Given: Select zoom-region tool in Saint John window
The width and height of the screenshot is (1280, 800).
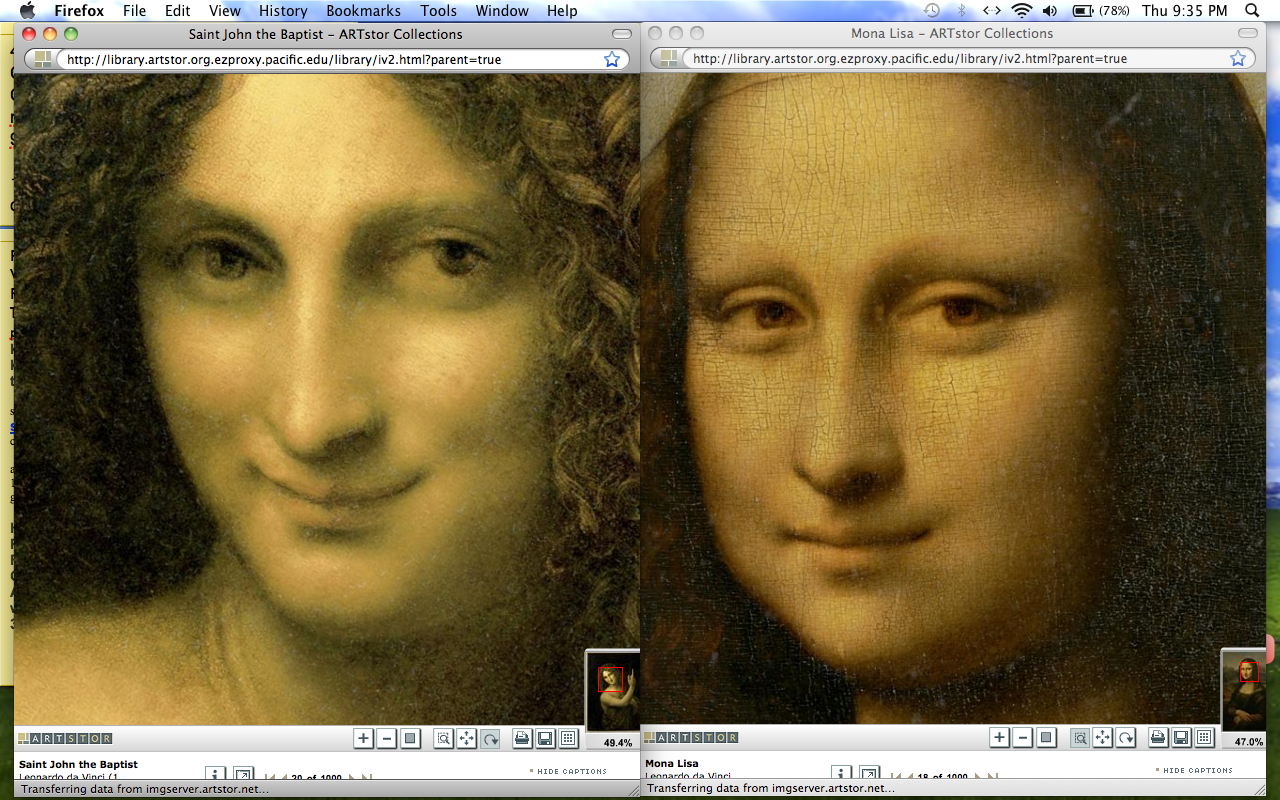Looking at the screenshot, I should (x=443, y=738).
